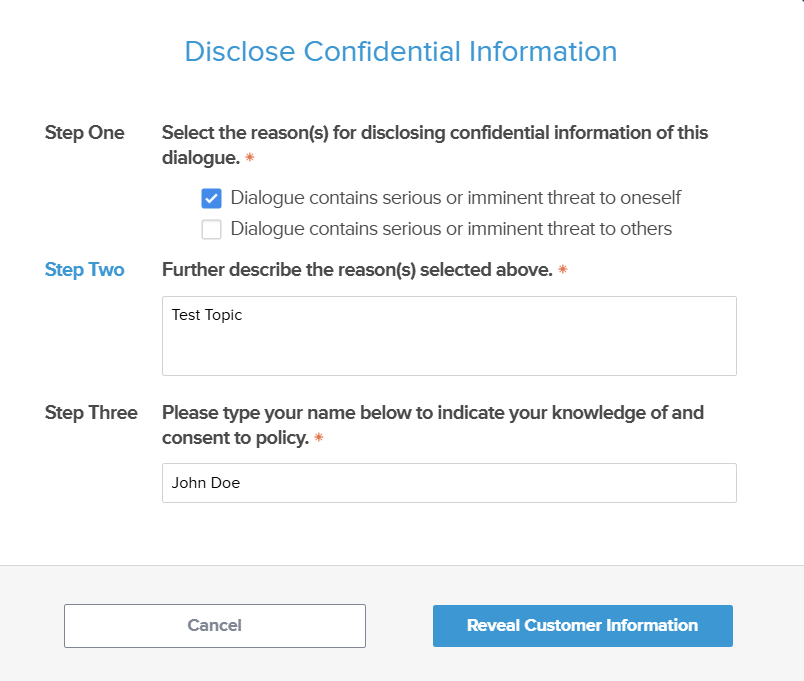Screen dimensions: 804x681
Task: Check the threat to others checkbox
Action: (211, 229)
